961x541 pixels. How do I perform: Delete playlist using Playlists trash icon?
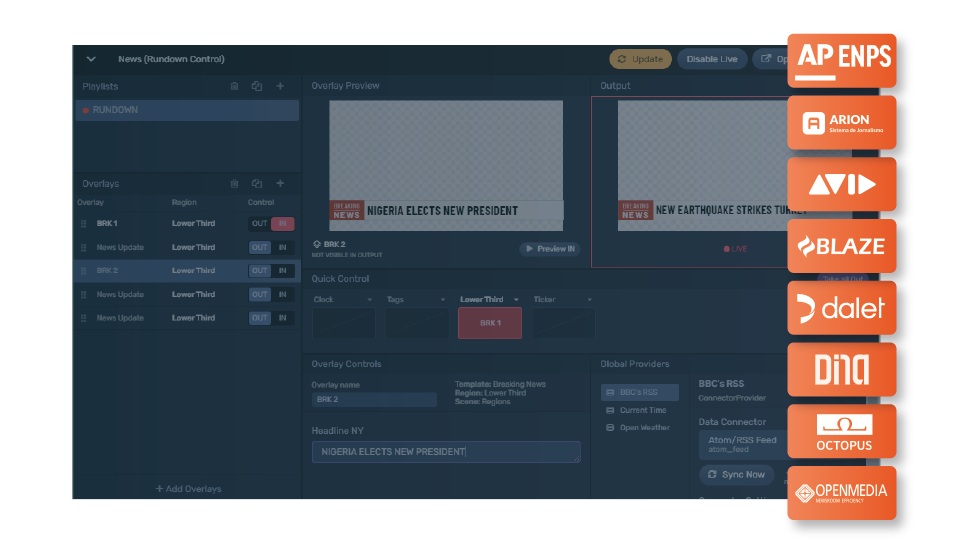click(x=234, y=87)
